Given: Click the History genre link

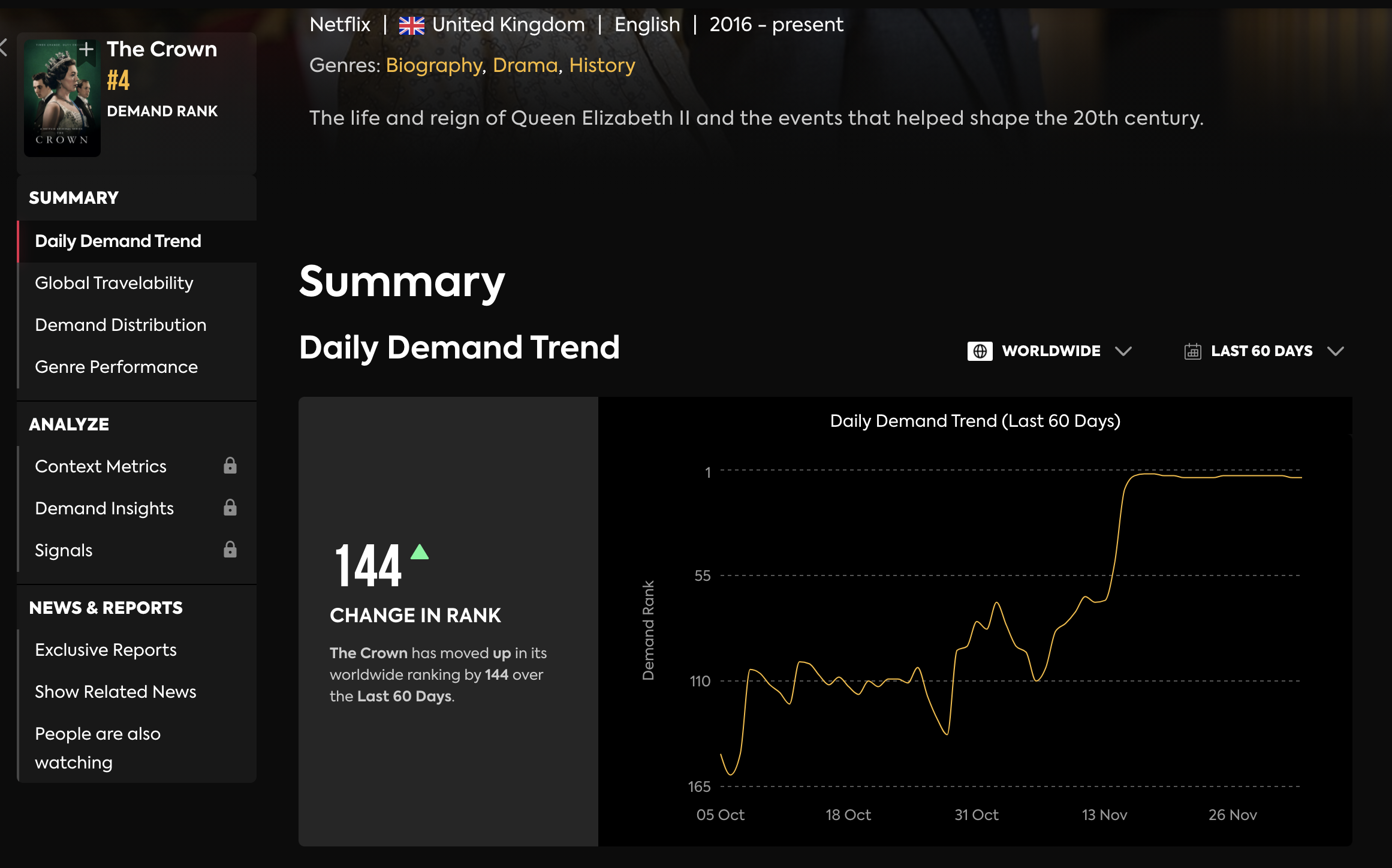Looking at the screenshot, I should coord(602,65).
